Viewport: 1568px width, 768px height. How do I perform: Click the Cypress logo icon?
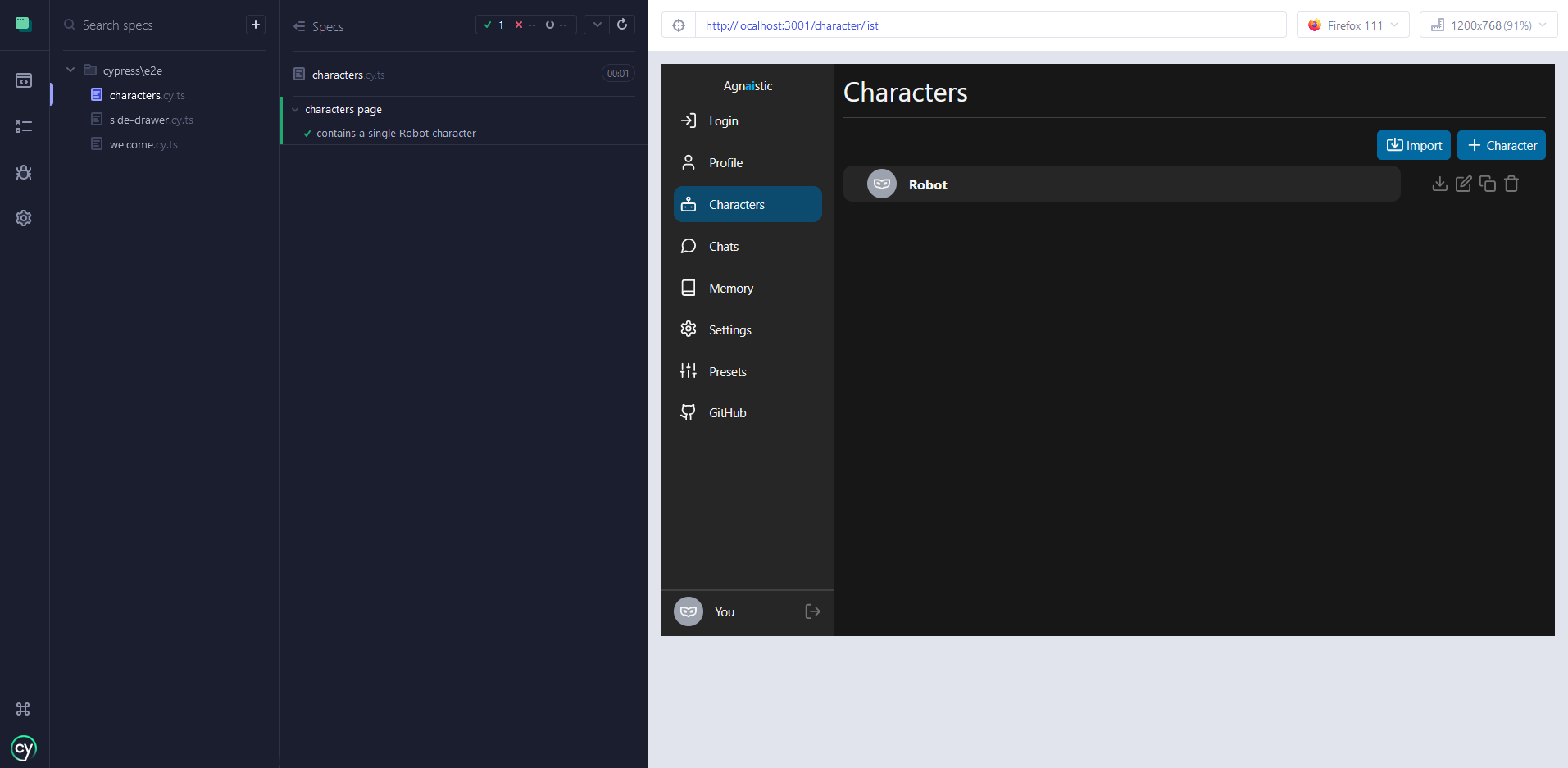pos(24,748)
